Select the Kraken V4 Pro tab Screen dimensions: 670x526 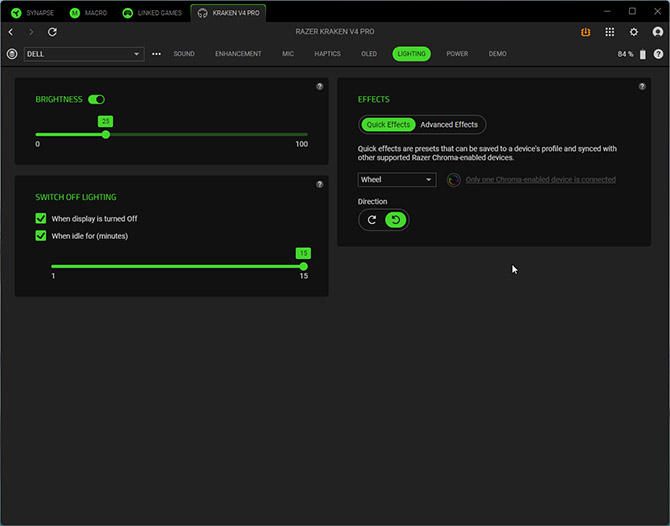[x=228, y=13]
